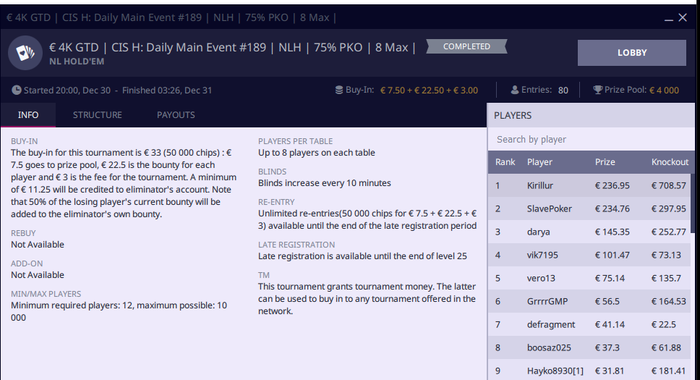Screen dimensions: 700x380
Task: Click the PLAYERS panel heading
Action: 512,116
